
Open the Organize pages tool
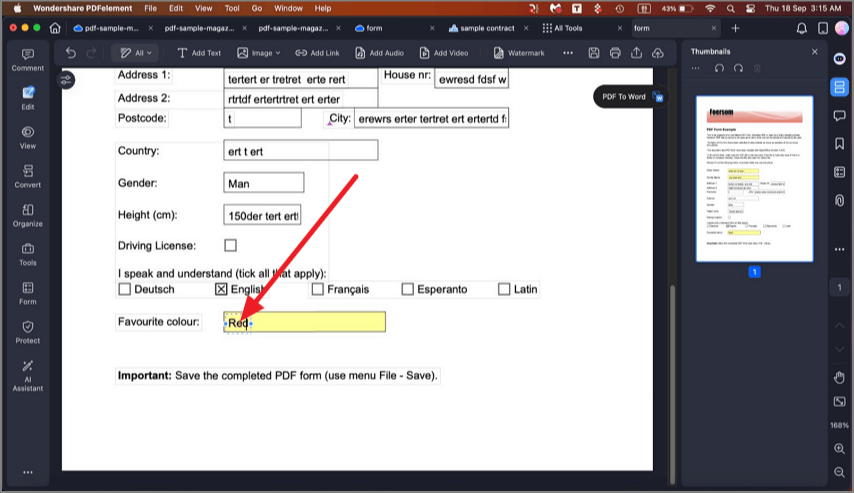pyautogui.click(x=28, y=216)
